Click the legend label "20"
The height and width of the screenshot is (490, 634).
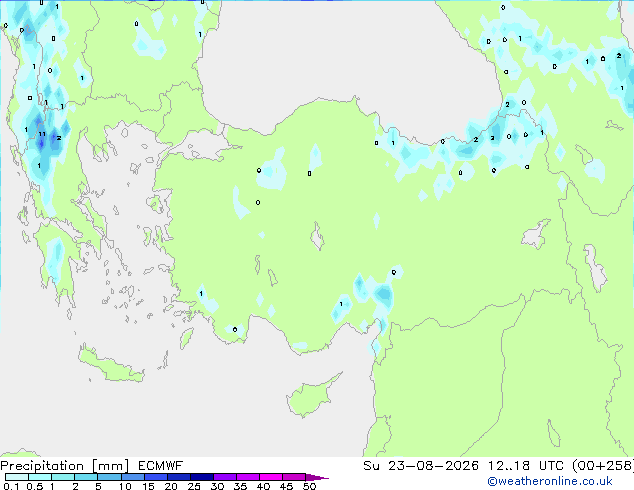(x=171, y=486)
